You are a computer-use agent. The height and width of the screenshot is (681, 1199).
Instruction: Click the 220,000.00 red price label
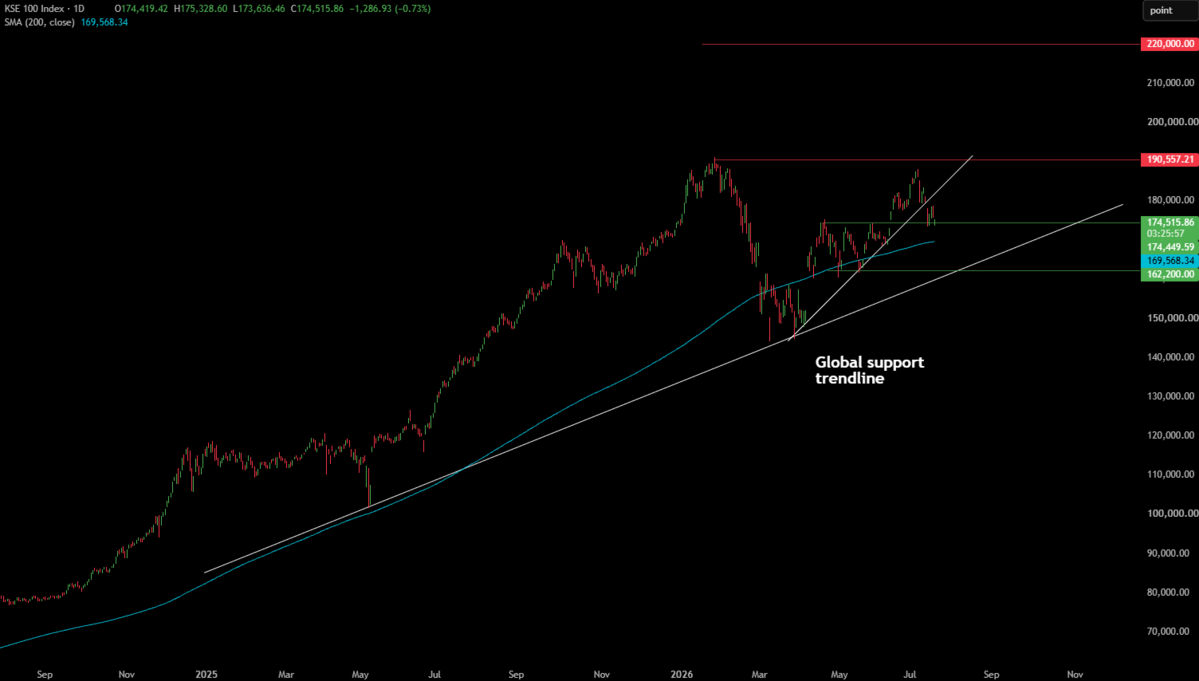(1169, 44)
